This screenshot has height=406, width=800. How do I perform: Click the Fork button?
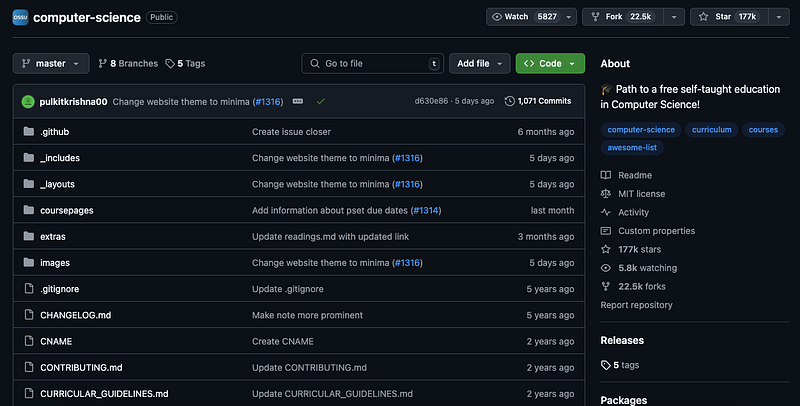[623, 17]
